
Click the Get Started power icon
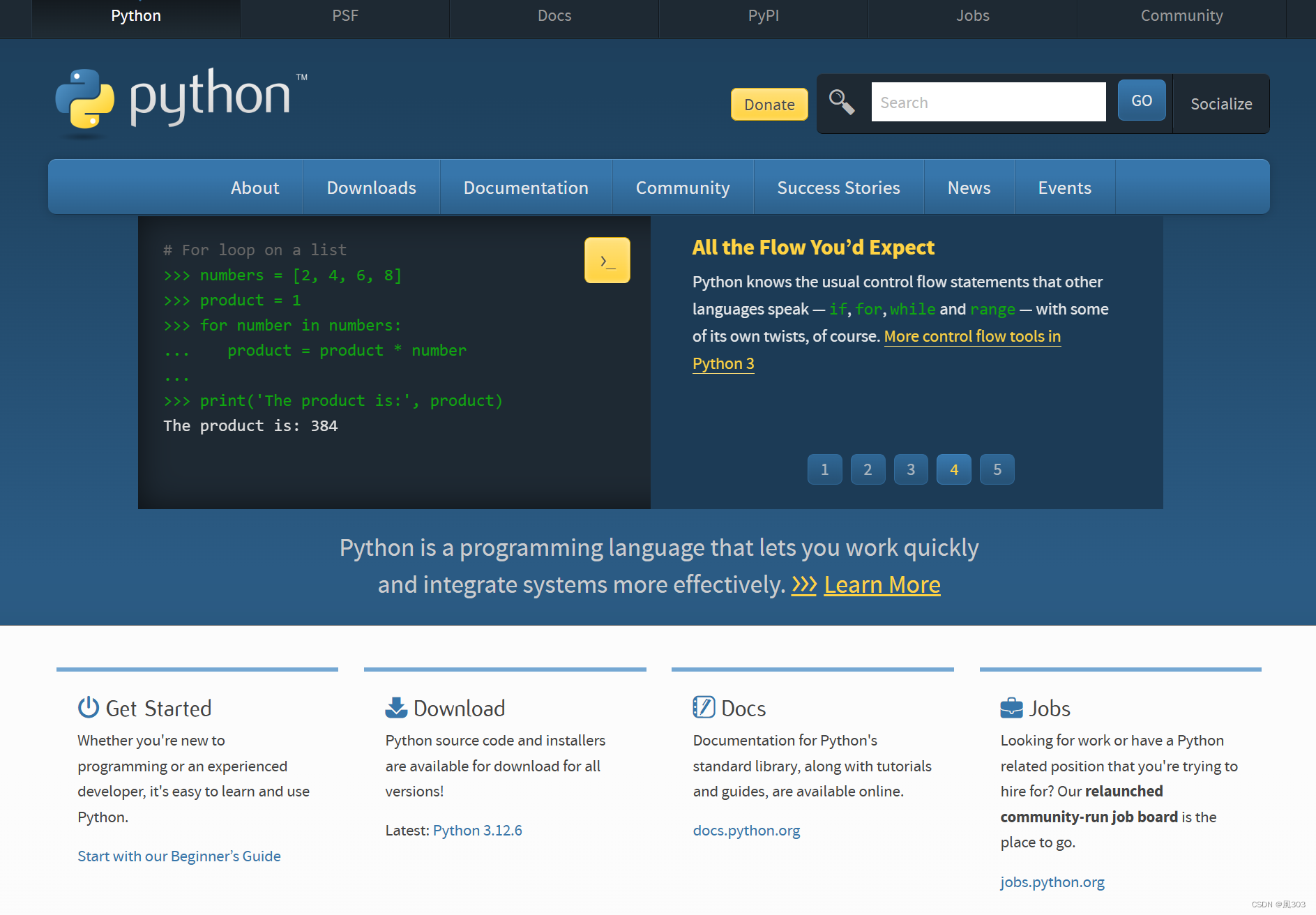pos(89,707)
